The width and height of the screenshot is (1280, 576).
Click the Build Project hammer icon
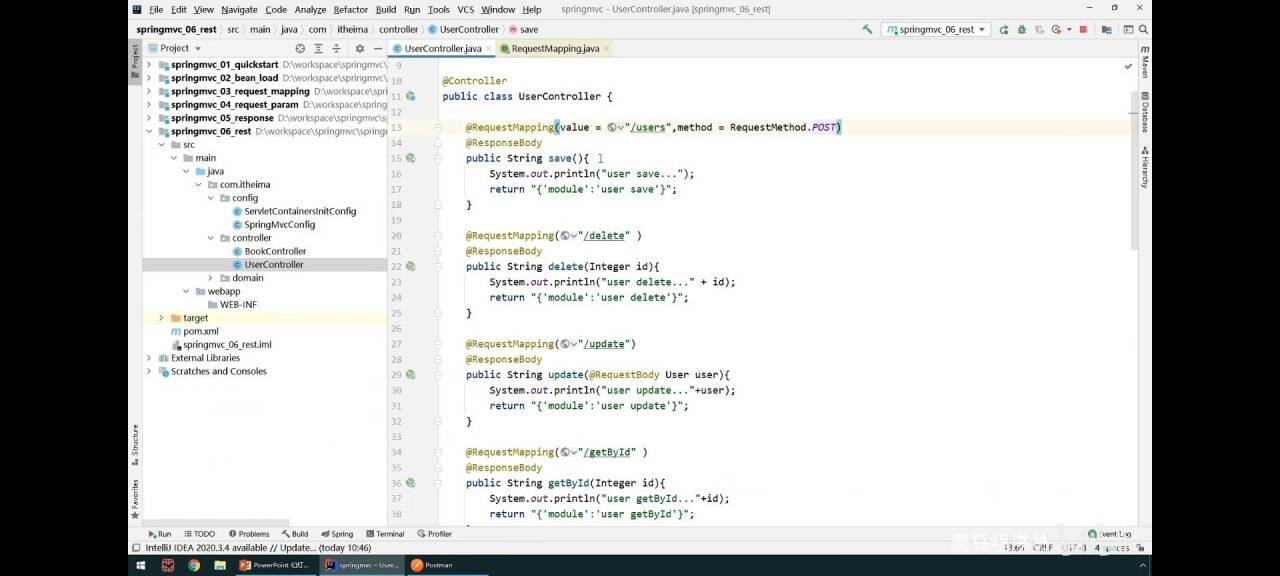tap(867, 30)
